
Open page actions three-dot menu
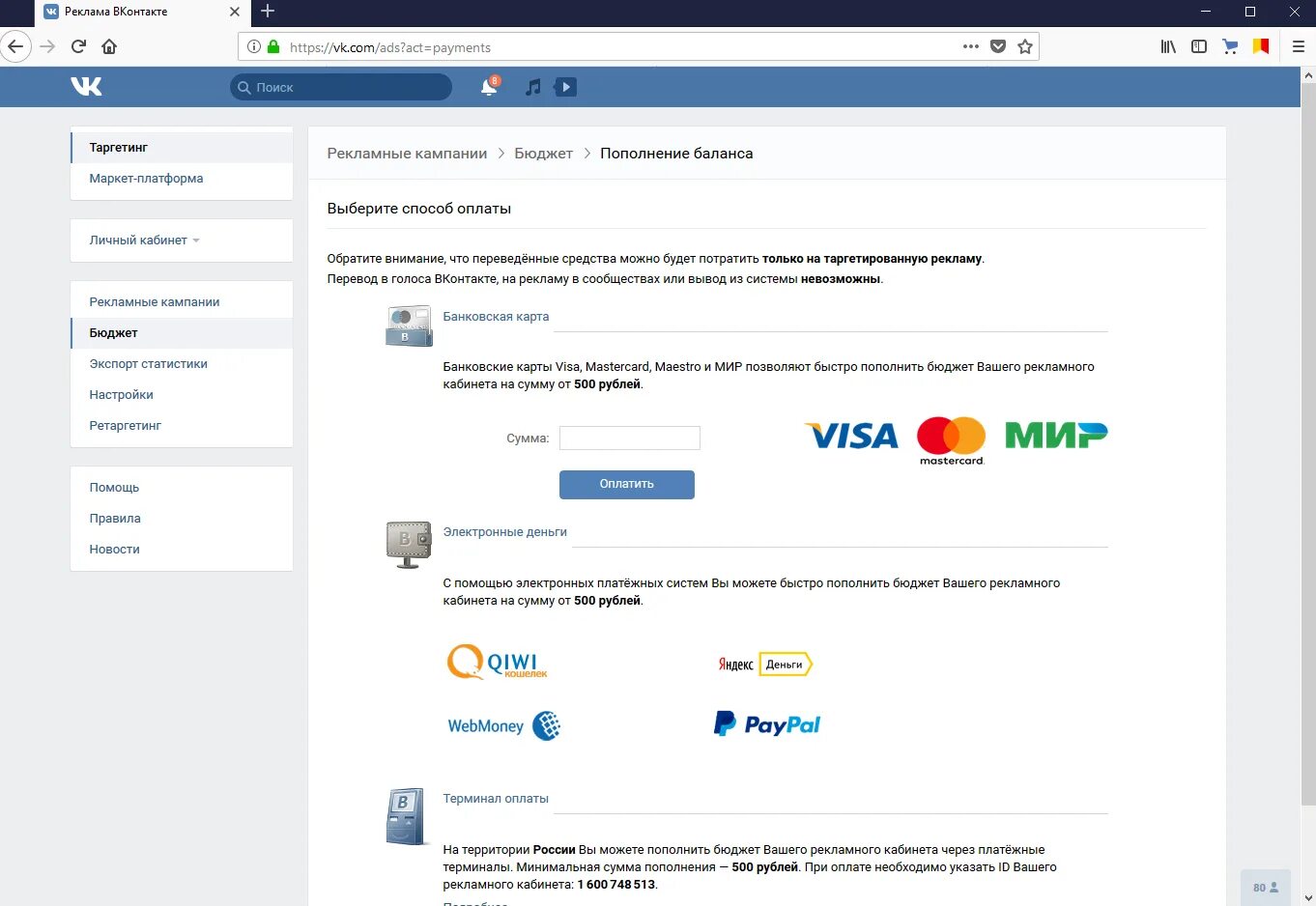[971, 46]
